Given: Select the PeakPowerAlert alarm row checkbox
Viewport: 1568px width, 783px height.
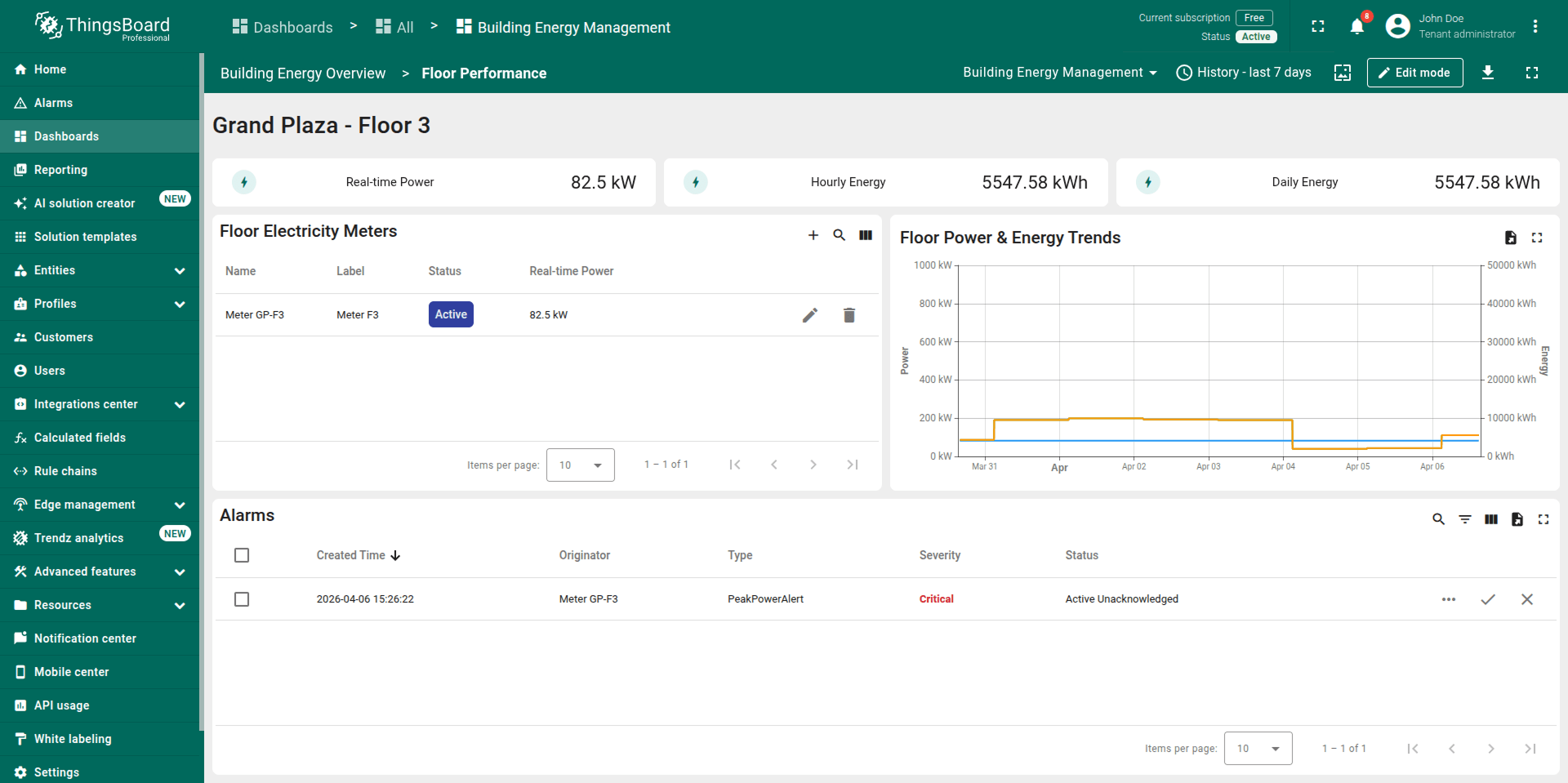Looking at the screenshot, I should click(x=242, y=599).
